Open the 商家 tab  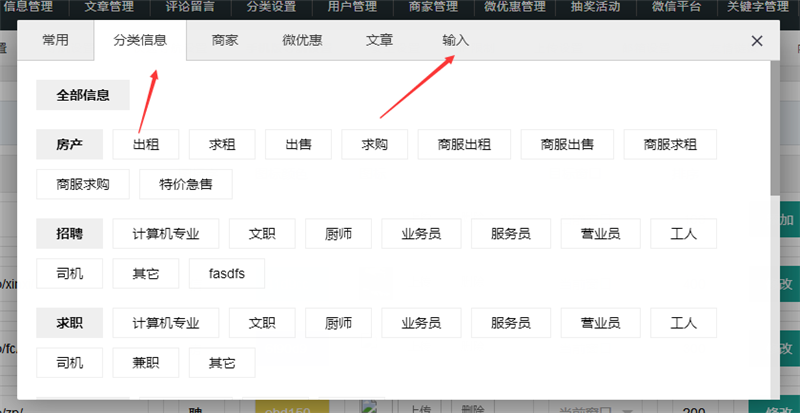(225, 41)
